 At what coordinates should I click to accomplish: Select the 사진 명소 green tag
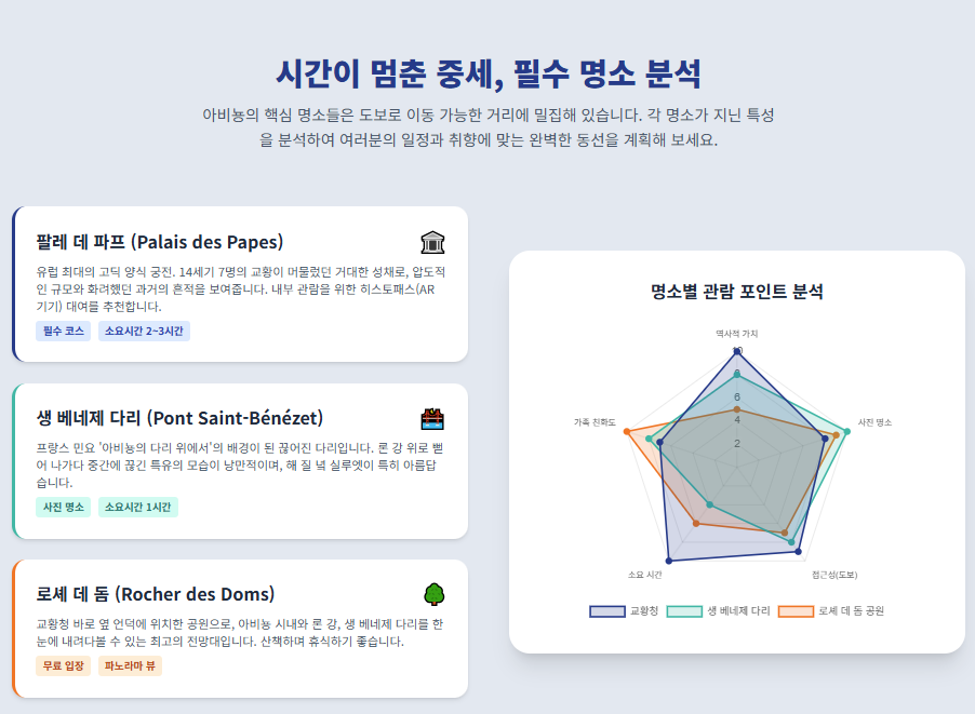coord(63,507)
